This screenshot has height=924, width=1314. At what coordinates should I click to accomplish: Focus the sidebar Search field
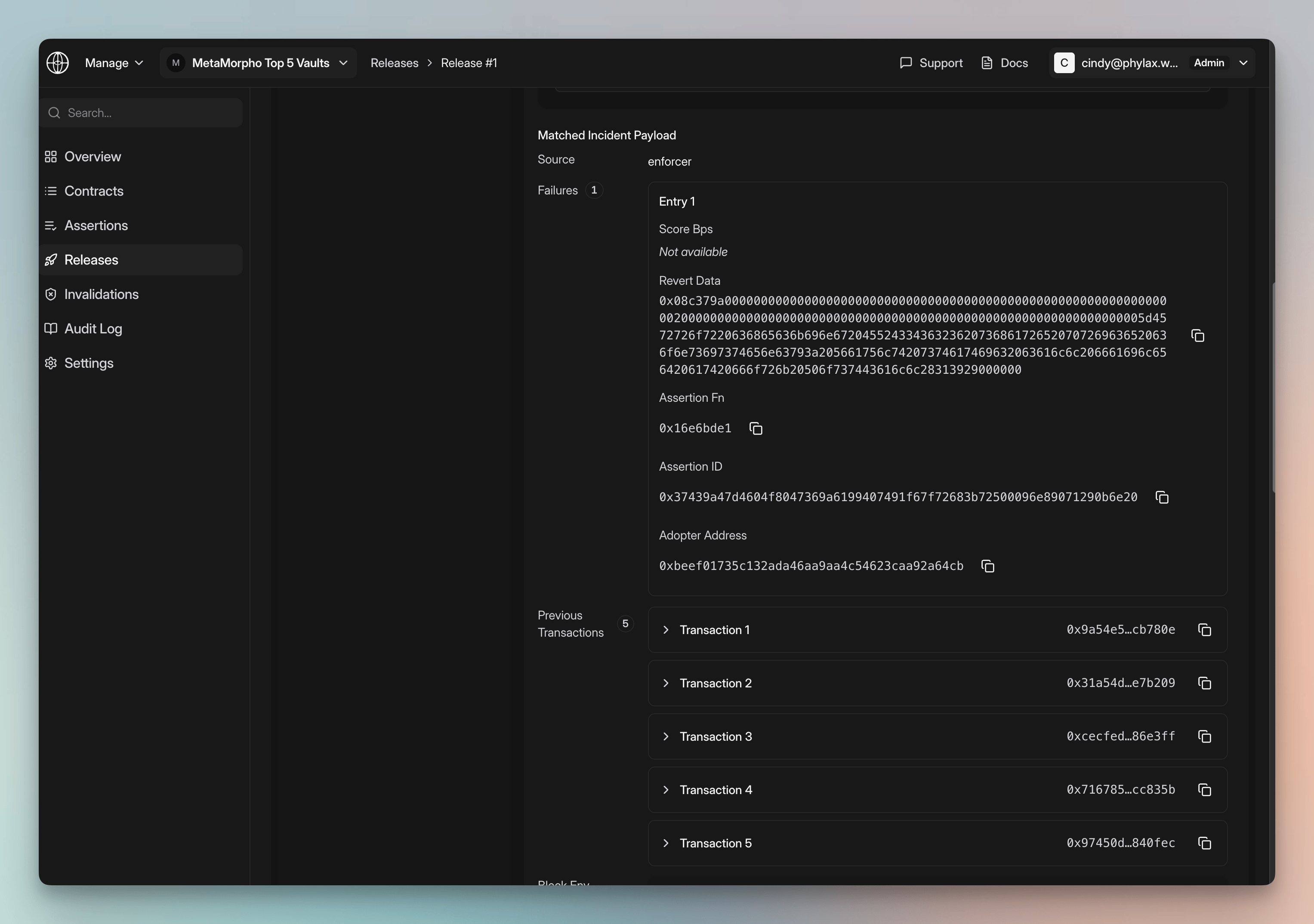(141, 113)
